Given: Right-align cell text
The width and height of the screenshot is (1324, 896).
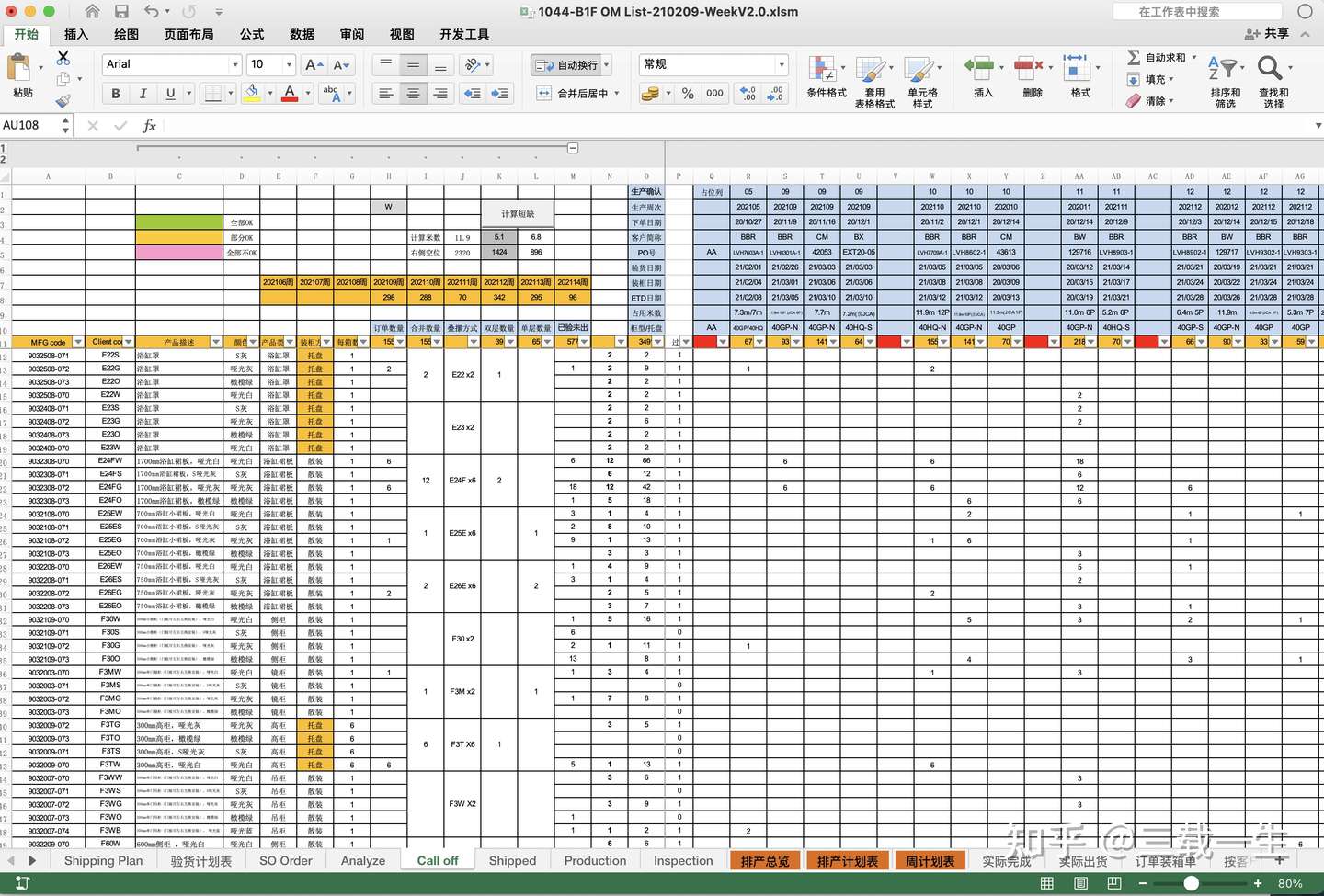Looking at the screenshot, I should pos(441,93).
